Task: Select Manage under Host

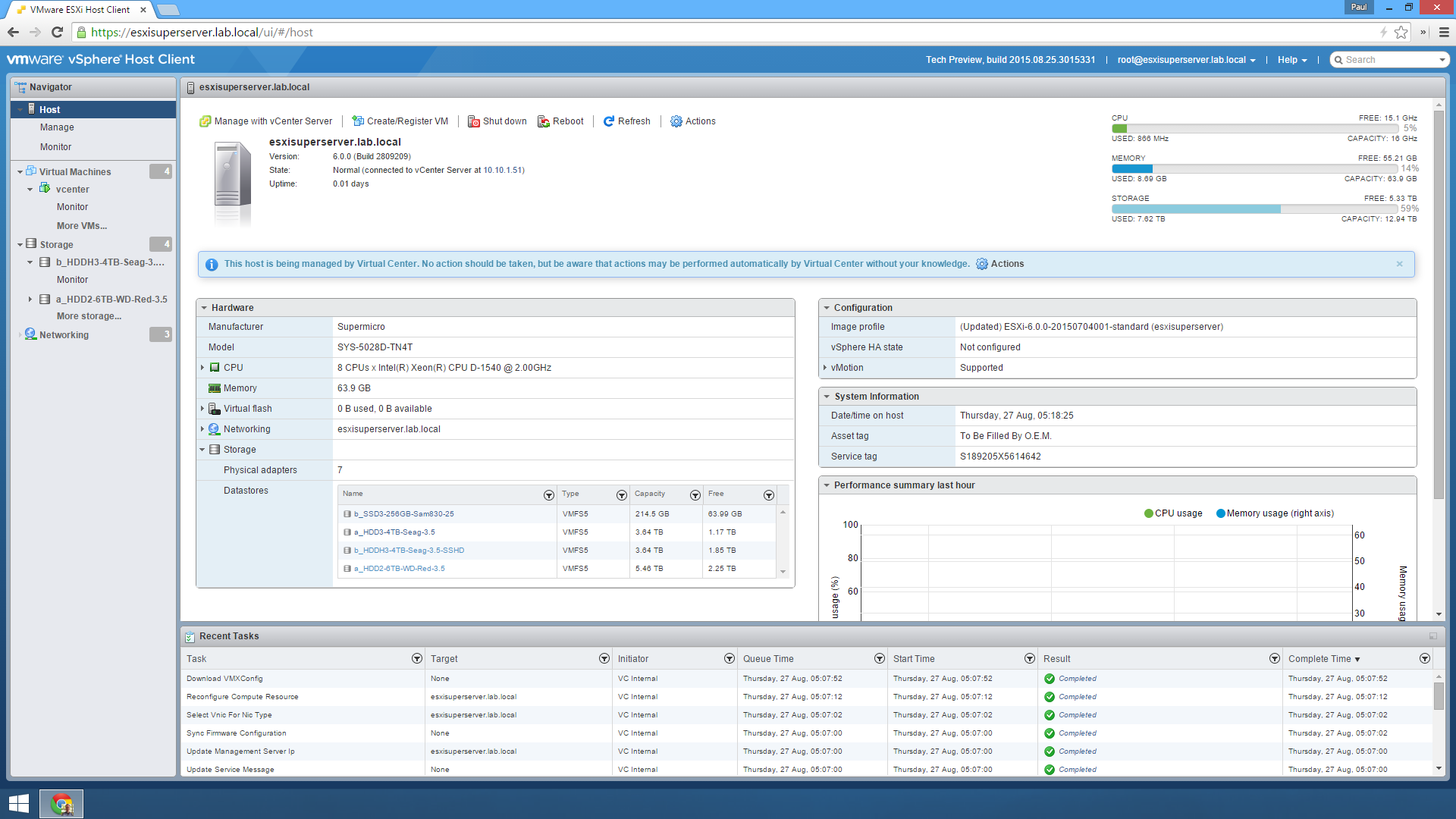Action: click(57, 127)
